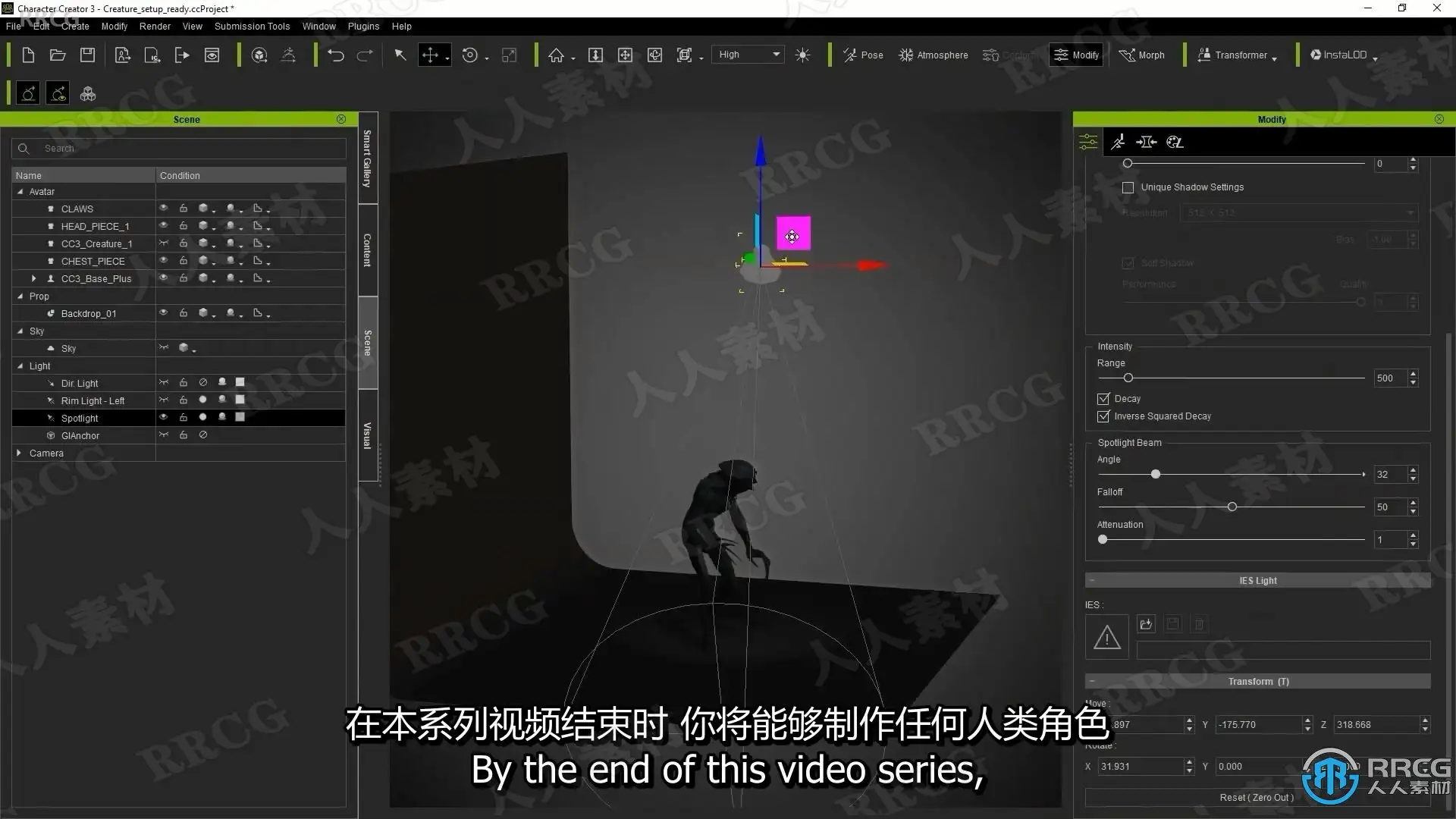Toggle visibility of Spotlight
This screenshot has width=1456, height=819.
tap(163, 417)
